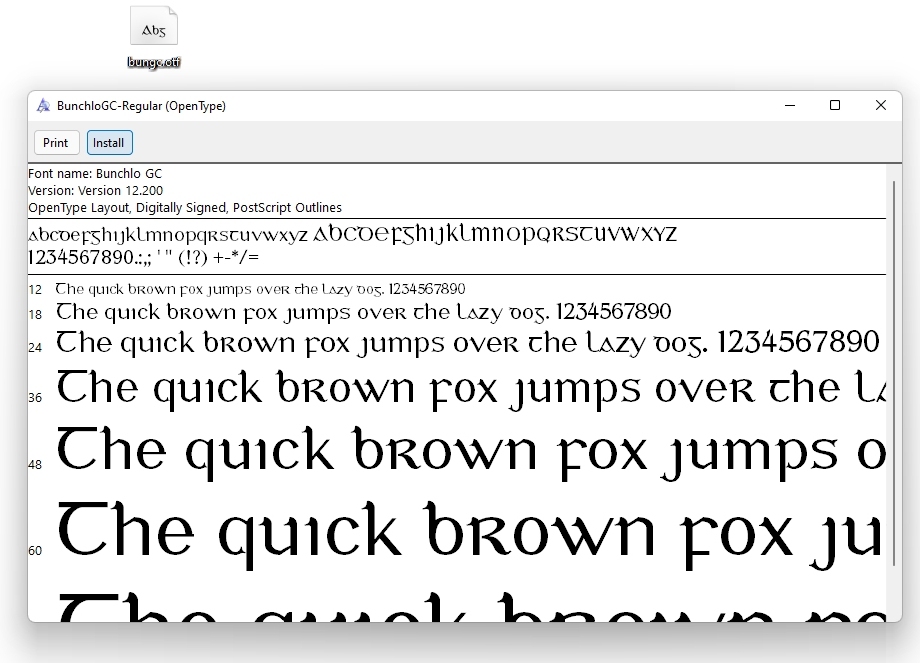Select the size 12 preview sentence

[260, 288]
